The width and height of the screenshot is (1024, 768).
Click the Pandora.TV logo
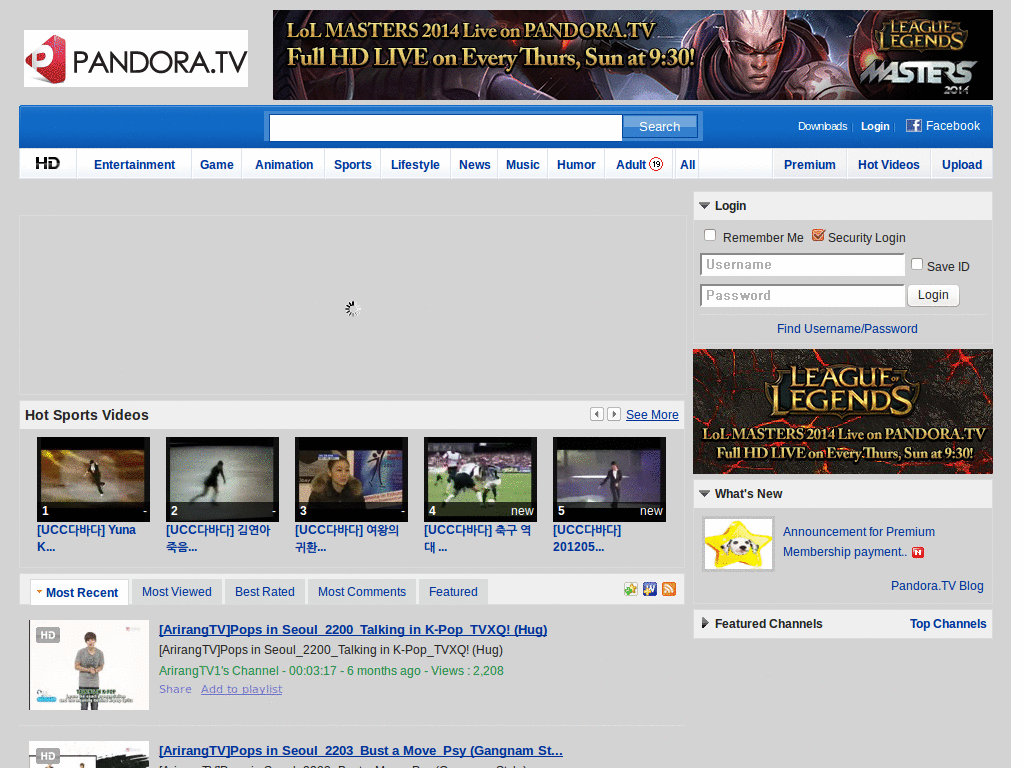point(136,59)
